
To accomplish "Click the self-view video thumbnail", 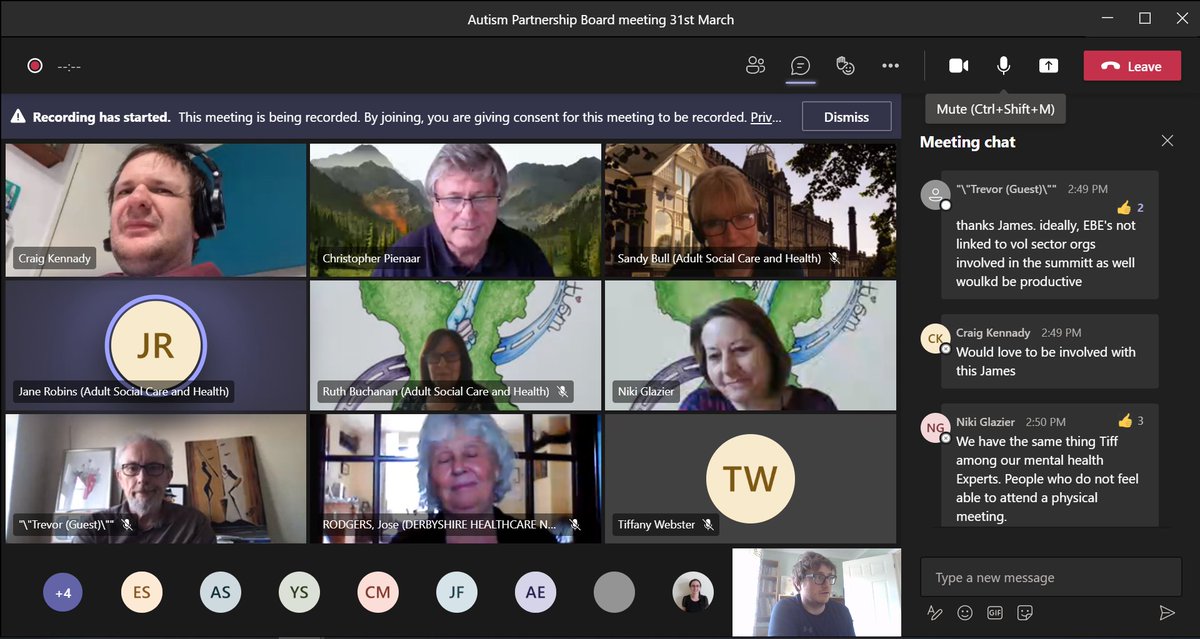I will point(816,592).
